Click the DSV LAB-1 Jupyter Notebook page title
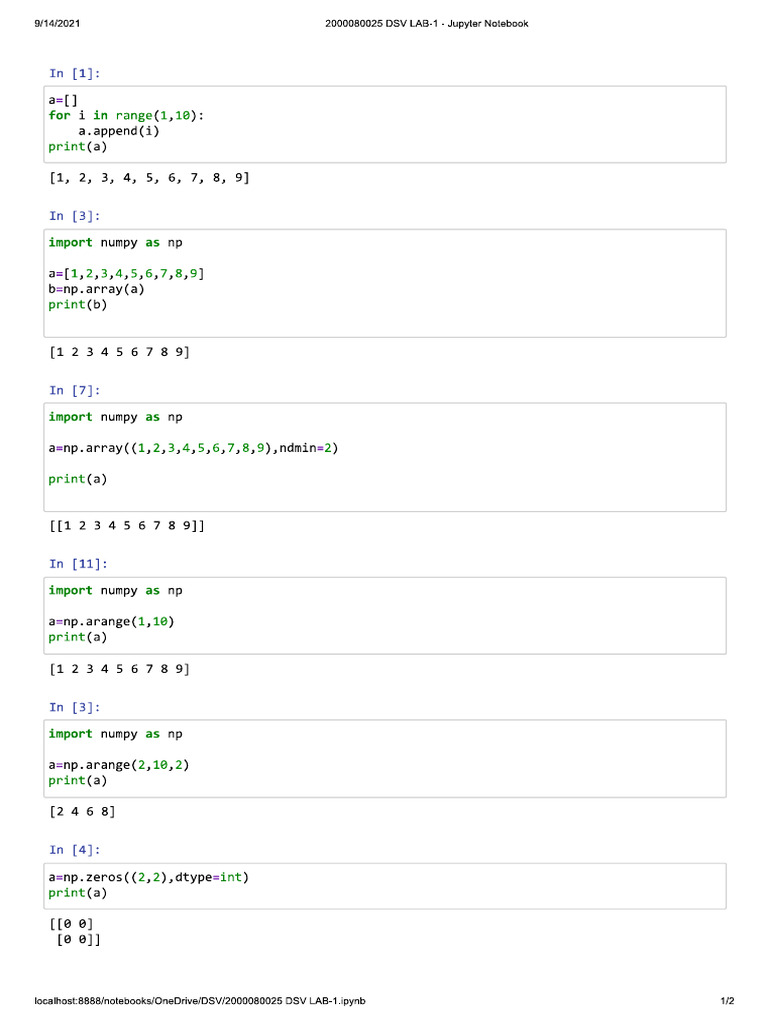The height and width of the screenshot is (1024, 768). coord(427,23)
